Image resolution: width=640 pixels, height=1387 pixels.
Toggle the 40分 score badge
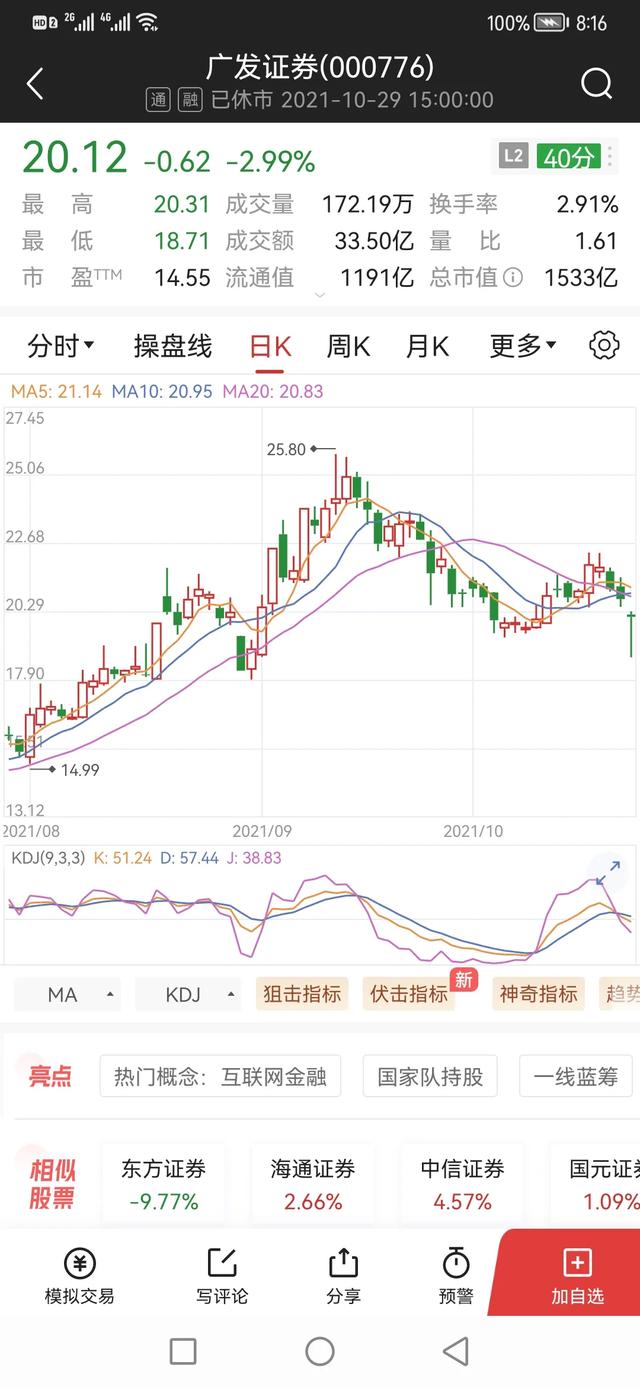[x=568, y=157]
